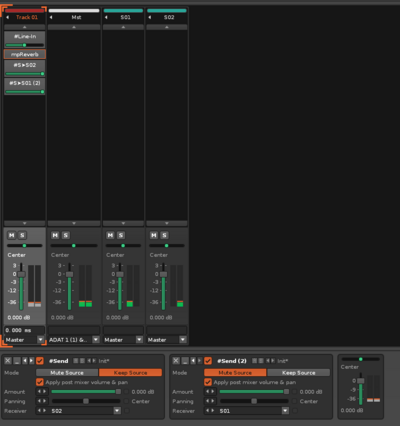Open #Send (2) Receiver dropdown showing S01
Image resolution: width=400 pixels, height=426 pixels.
tap(285, 411)
